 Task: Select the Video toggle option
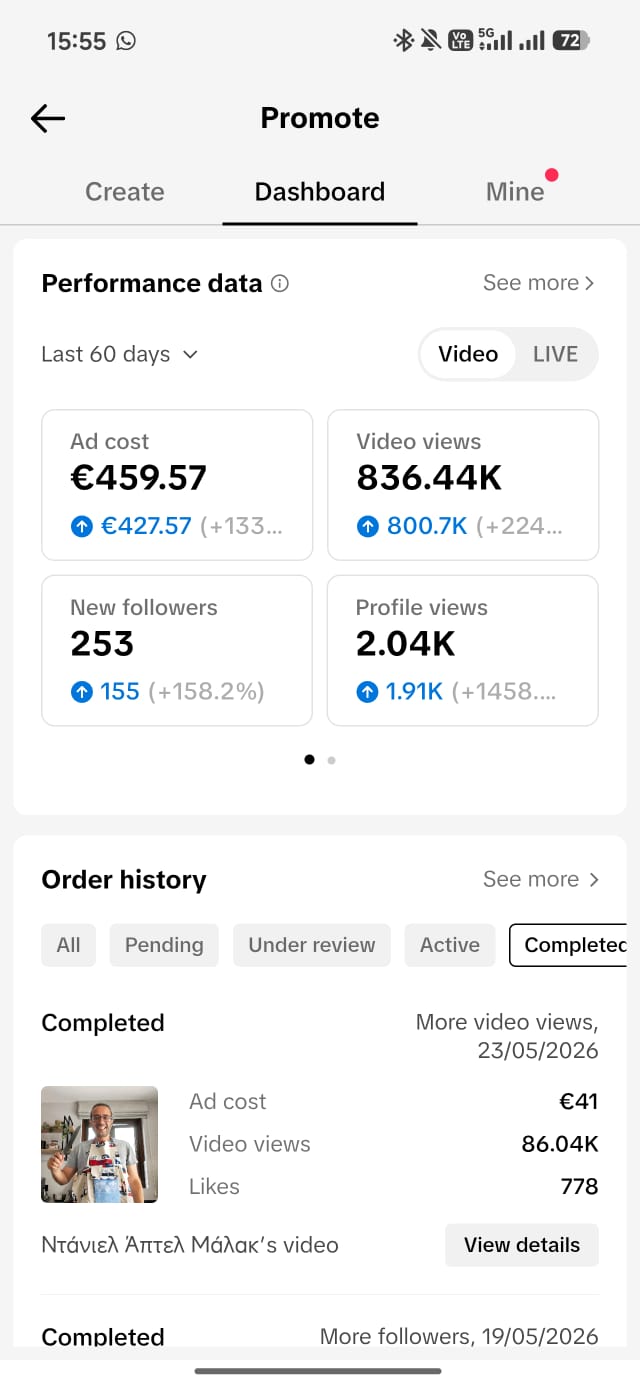(x=468, y=354)
